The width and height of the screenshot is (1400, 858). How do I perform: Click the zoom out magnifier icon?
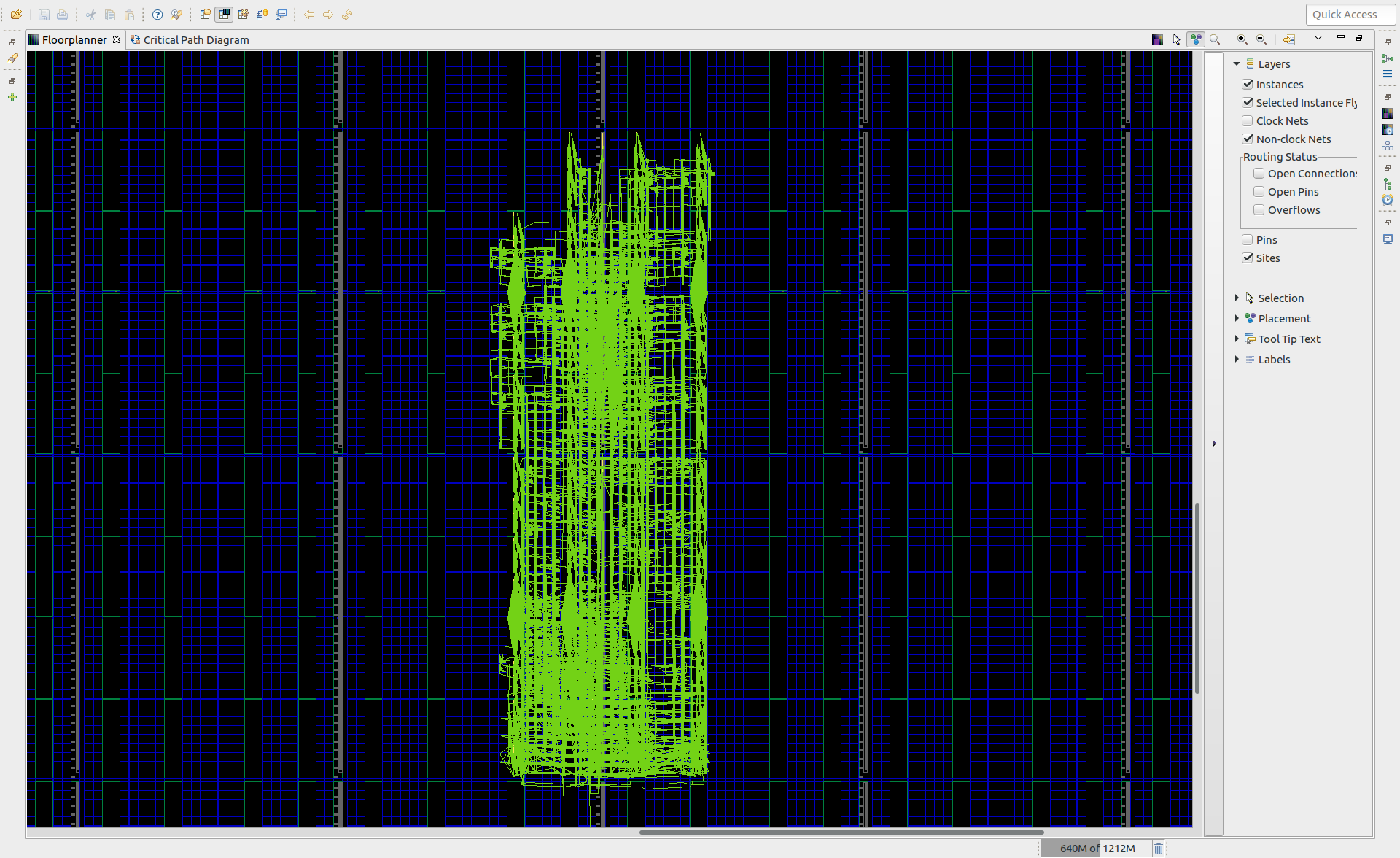click(x=1261, y=39)
